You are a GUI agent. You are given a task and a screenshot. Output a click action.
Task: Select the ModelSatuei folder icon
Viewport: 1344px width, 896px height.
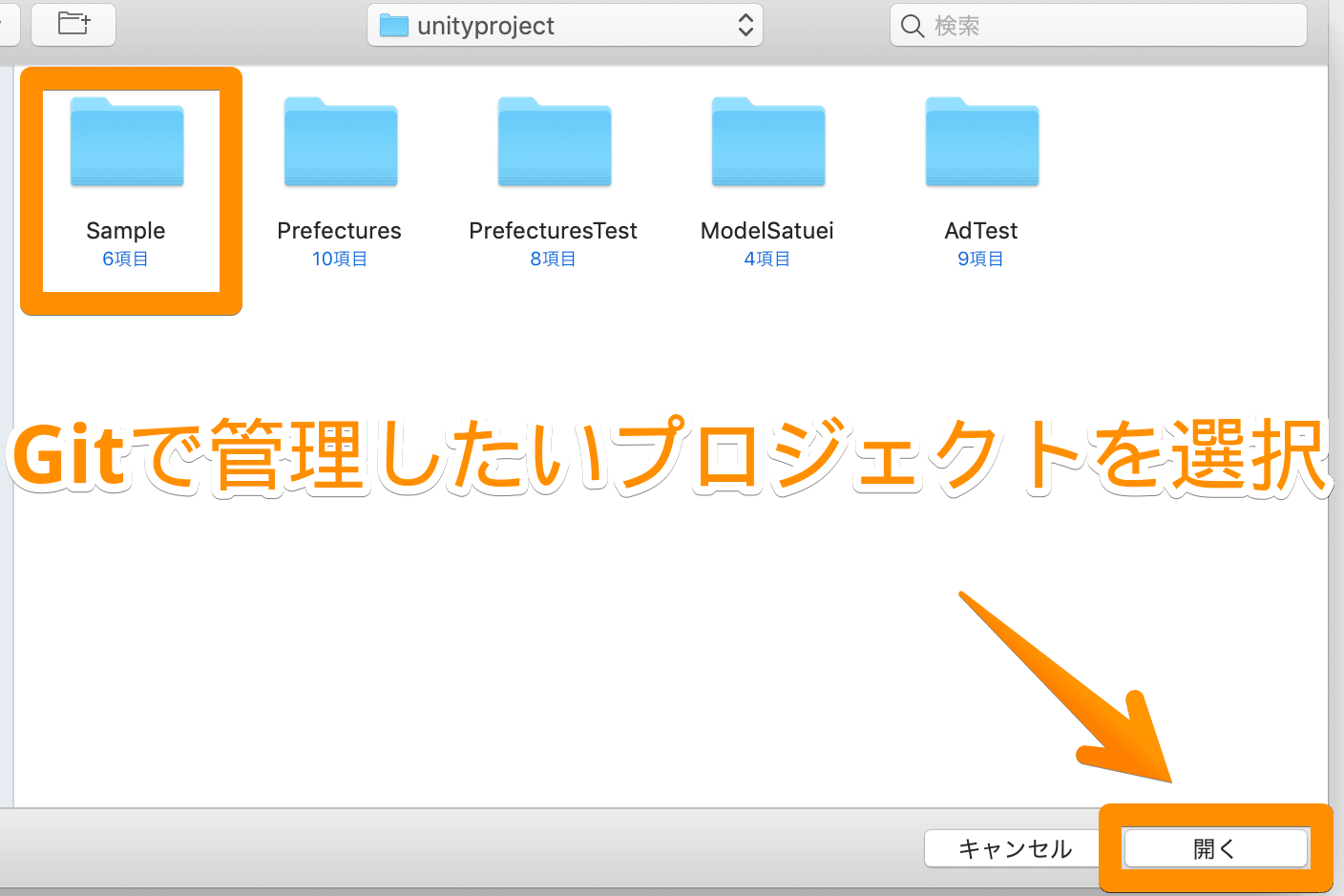768,142
